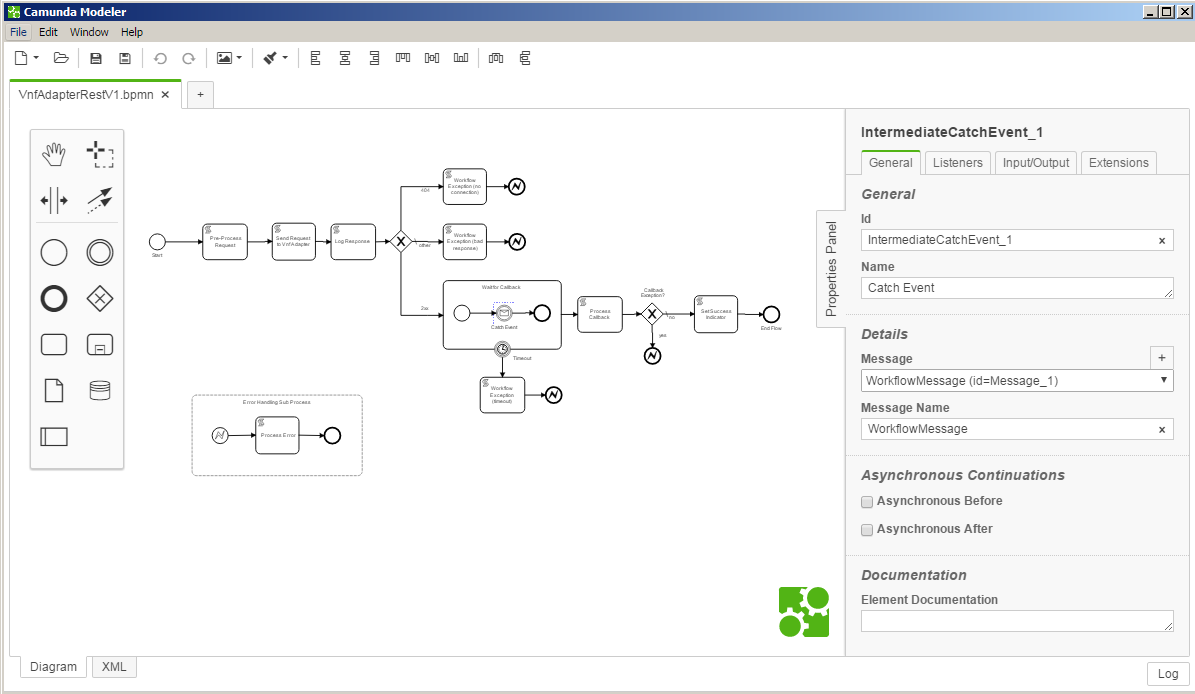This screenshot has width=1195, height=694.
Task: Create a new diagram with the new-file icon
Action: click(21, 58)
